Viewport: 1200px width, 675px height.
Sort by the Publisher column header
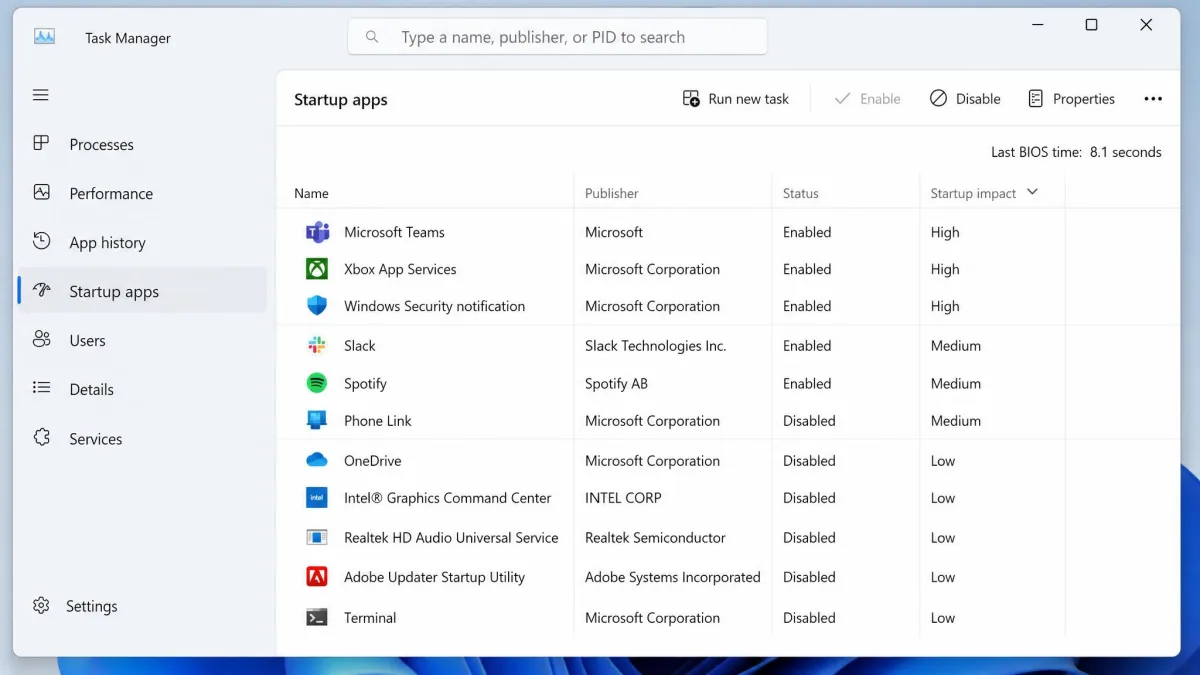tap(612, 193)
